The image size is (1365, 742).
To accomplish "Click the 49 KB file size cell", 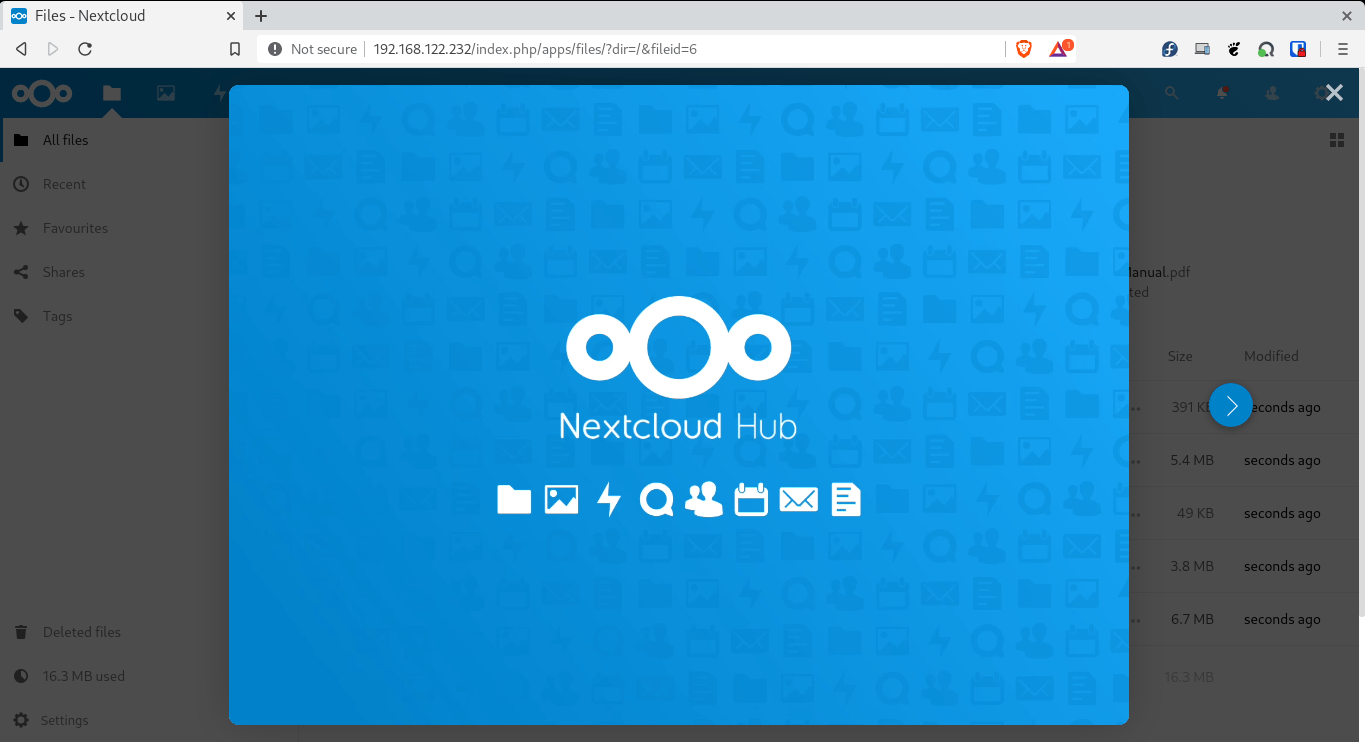I will (1195, 514).
